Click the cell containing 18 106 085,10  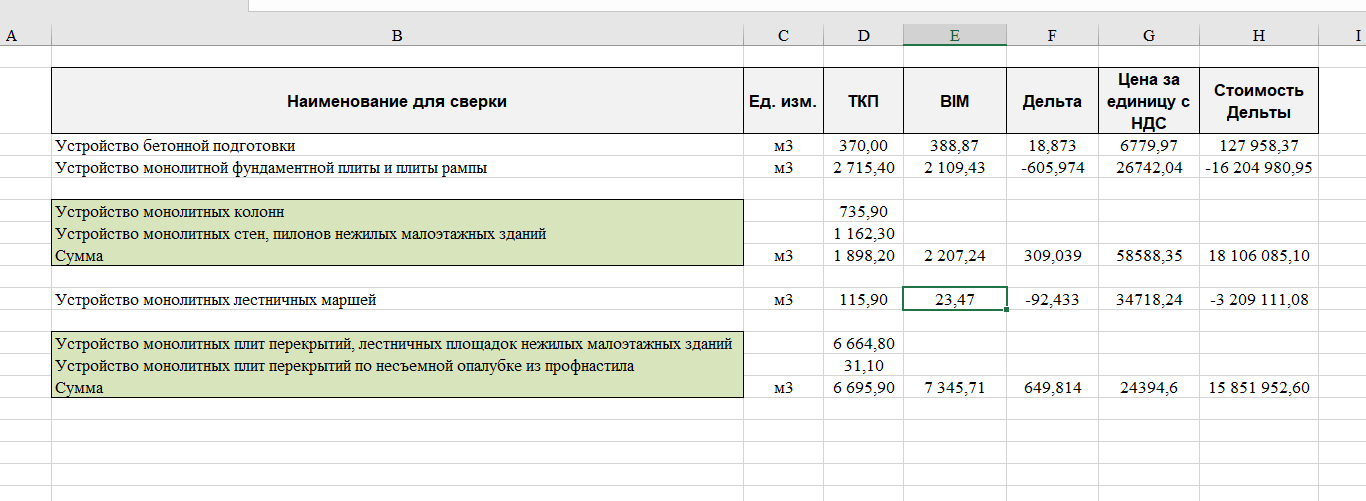[1258, 256]
